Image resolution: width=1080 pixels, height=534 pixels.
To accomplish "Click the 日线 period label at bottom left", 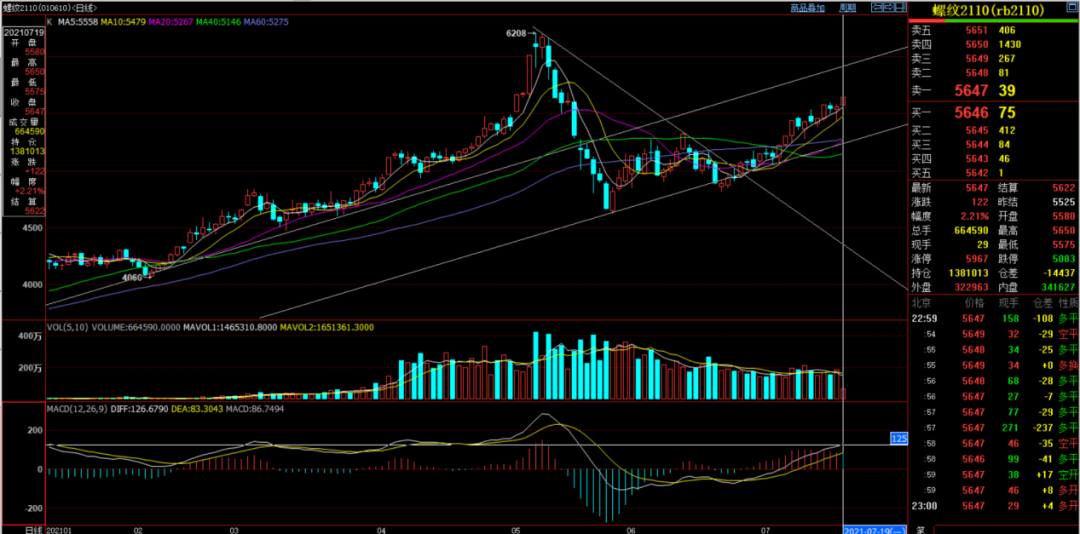I will [x=33, y=528].
